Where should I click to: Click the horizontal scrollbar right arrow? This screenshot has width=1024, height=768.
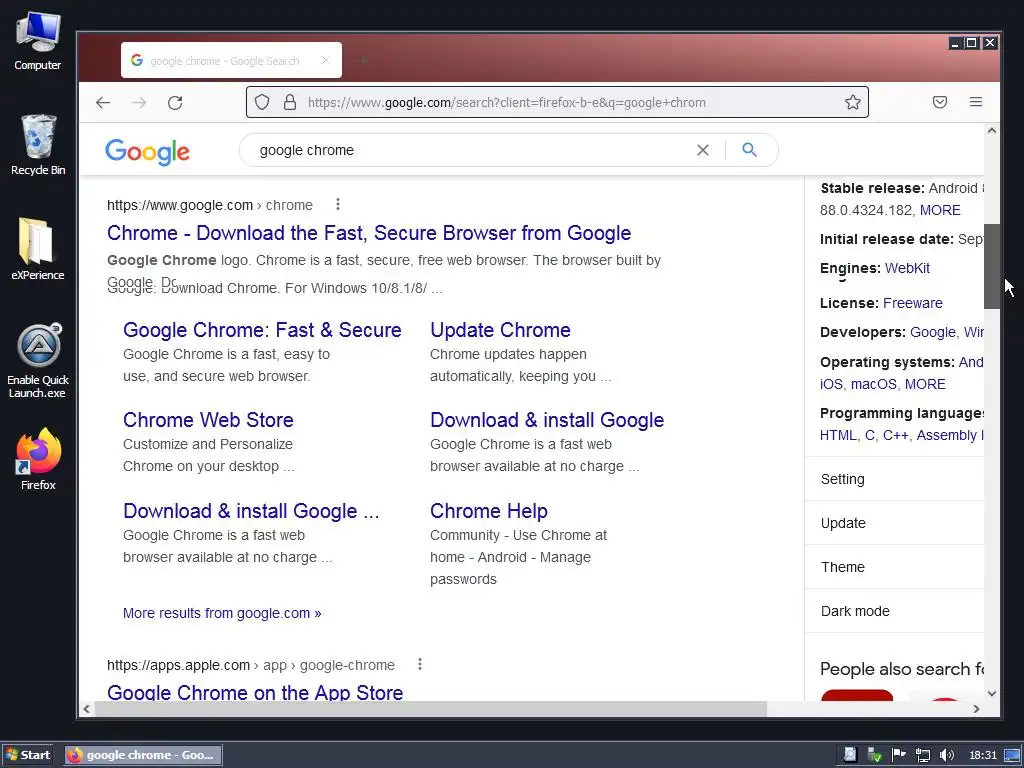(976, 709)
